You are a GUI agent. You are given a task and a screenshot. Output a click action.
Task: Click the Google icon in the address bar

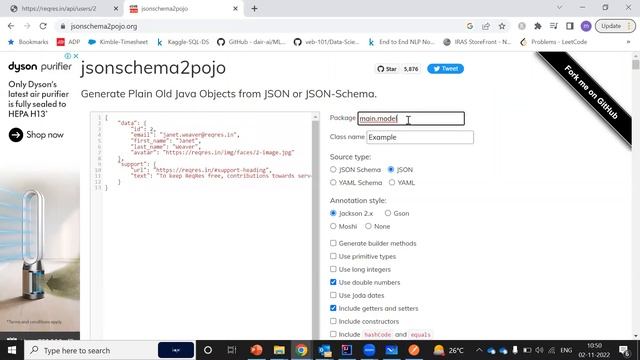[x=470, y=26]
